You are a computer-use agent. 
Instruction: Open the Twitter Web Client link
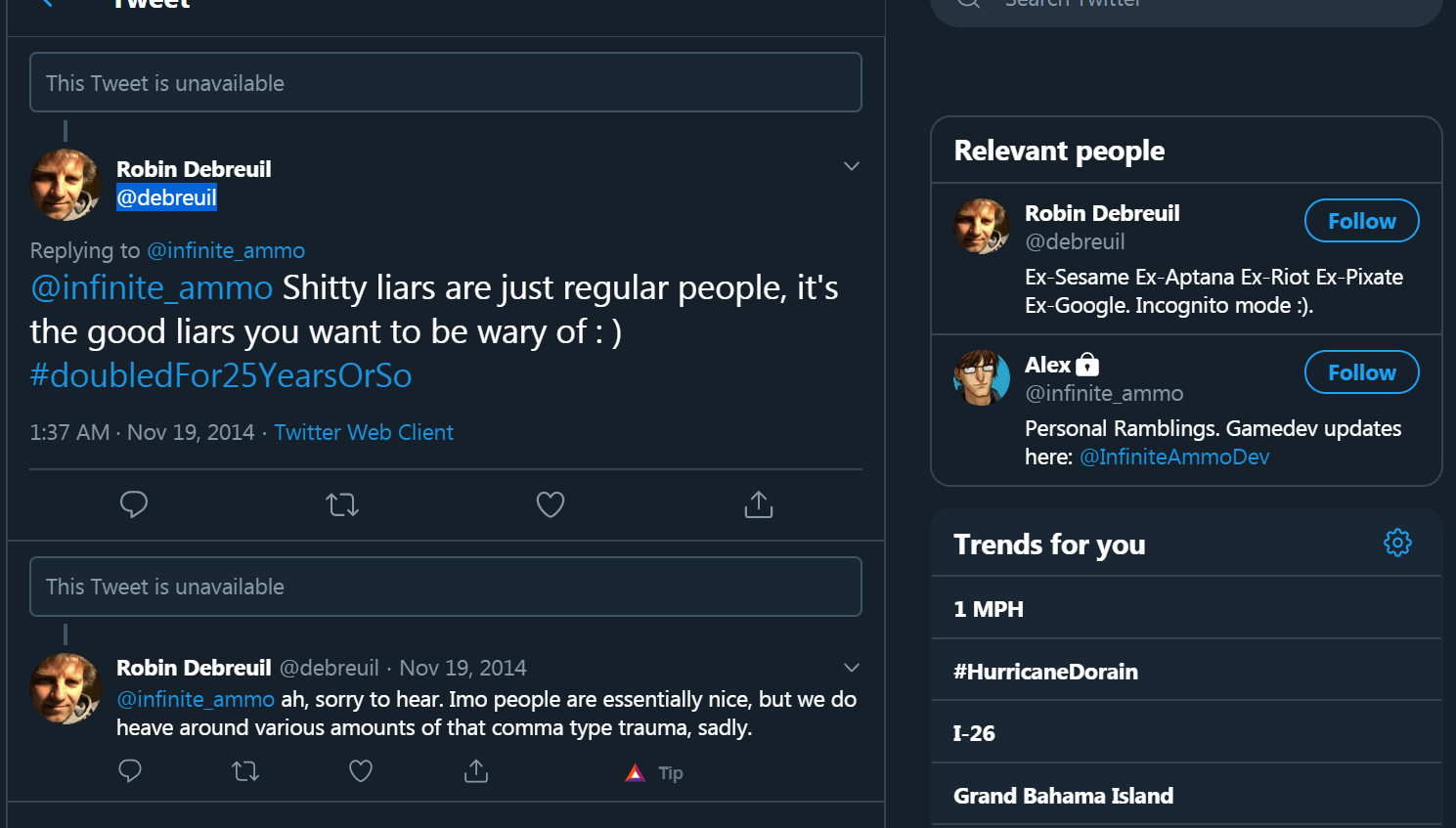[364, 432]
